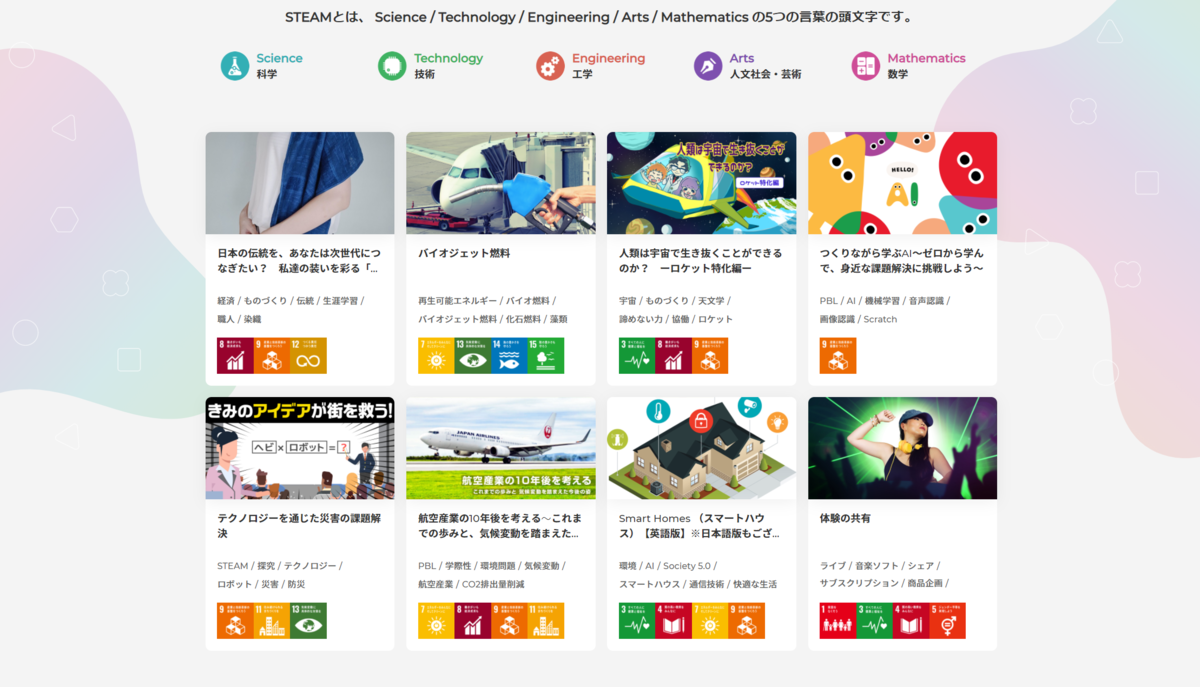This screenshot has width=1200, height=687.
Task: Open the 日本の伝統を、あなたは次世代に title link
Action: point(299,261)
